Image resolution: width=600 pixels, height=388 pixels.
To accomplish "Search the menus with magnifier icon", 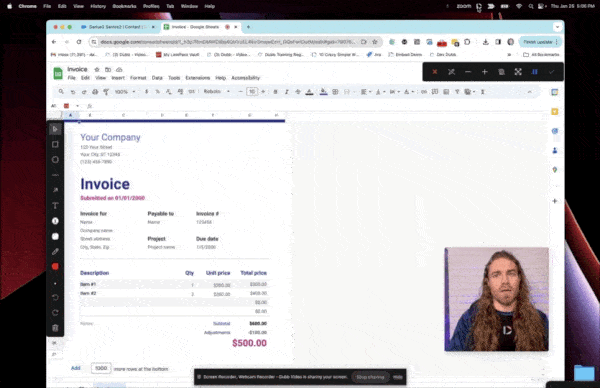I will (61, 92).
